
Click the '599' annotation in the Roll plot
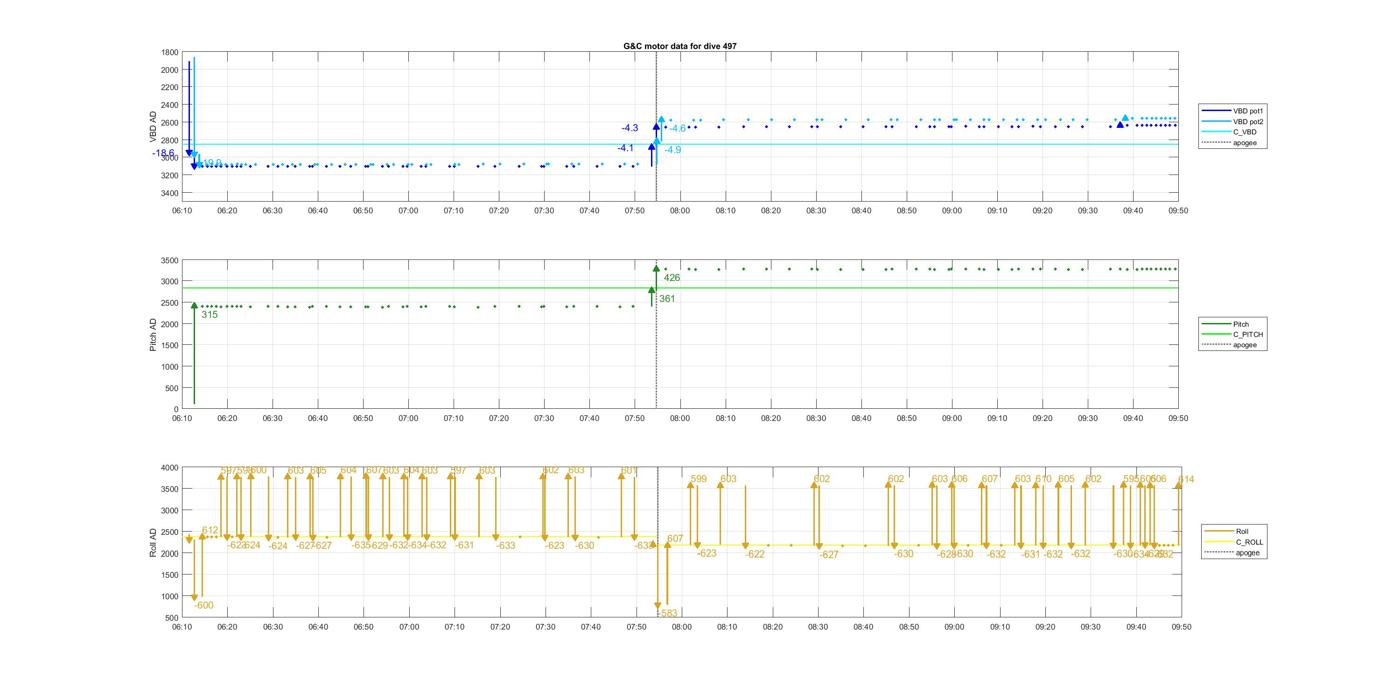pos(698,479)
